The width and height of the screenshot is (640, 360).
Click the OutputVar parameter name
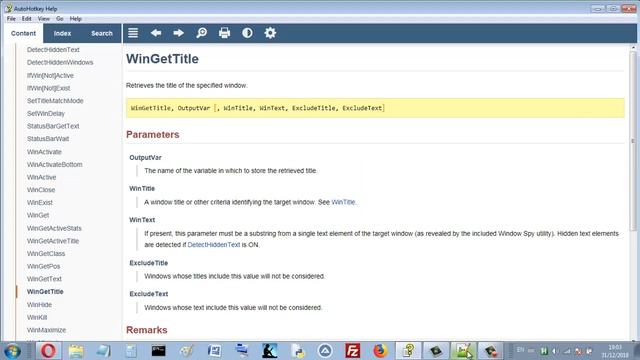(x=145, y=158)
